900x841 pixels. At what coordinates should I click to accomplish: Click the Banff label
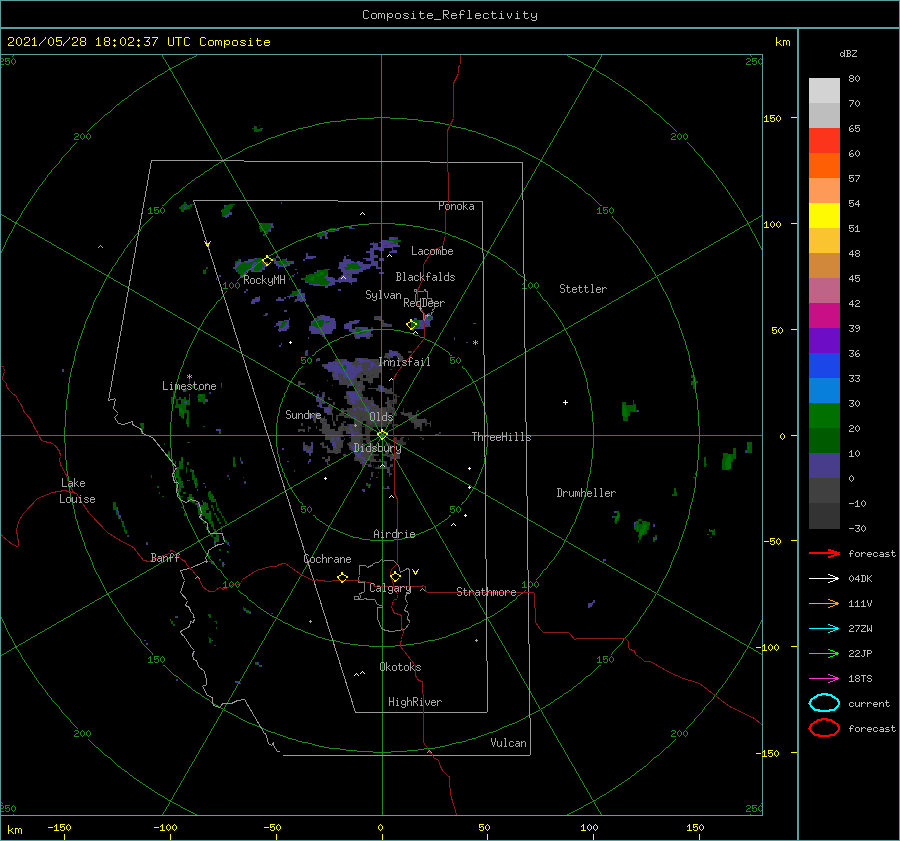pos(165,558)
